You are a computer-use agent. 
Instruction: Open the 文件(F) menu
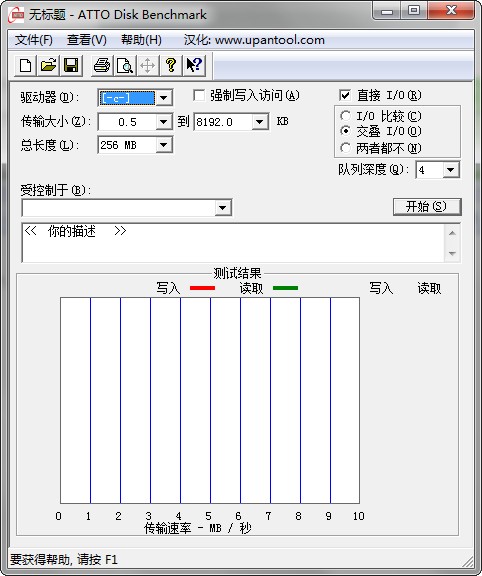click(x=34, y=40)
